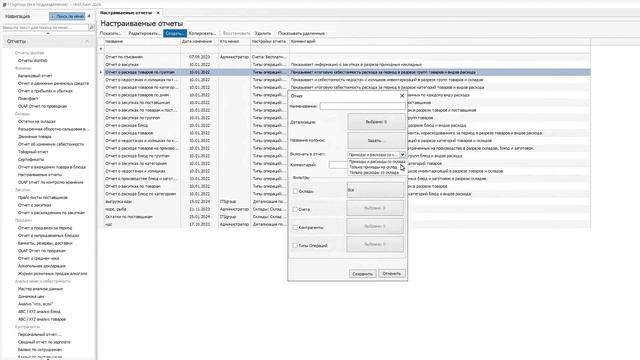Screen dimensions: 640x360
Task: Choose Приходы и расходы со склада option
Action: point(377,162)
